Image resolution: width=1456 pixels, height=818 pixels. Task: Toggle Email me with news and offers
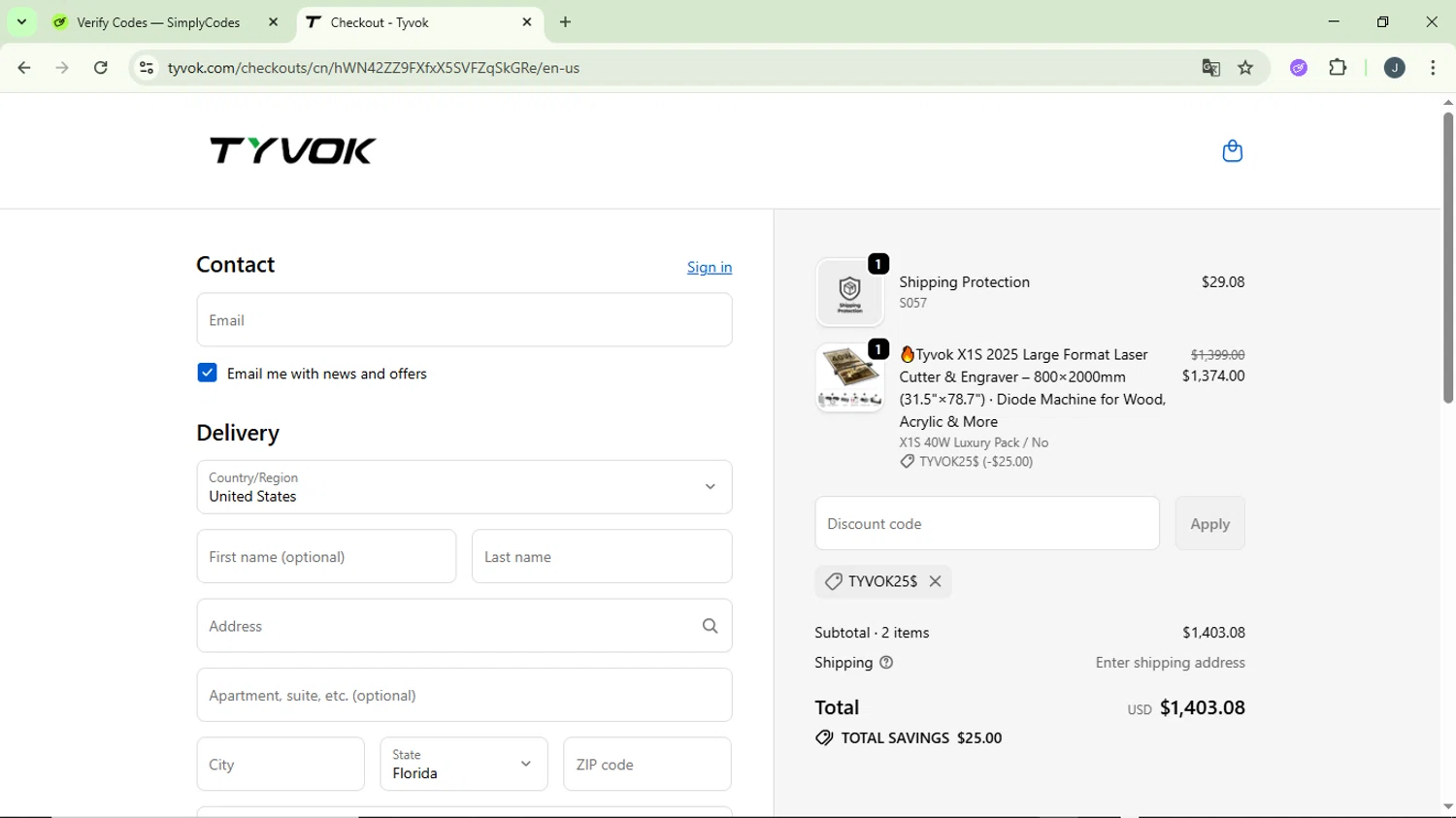pyautogui.click(x=207, y=374)
